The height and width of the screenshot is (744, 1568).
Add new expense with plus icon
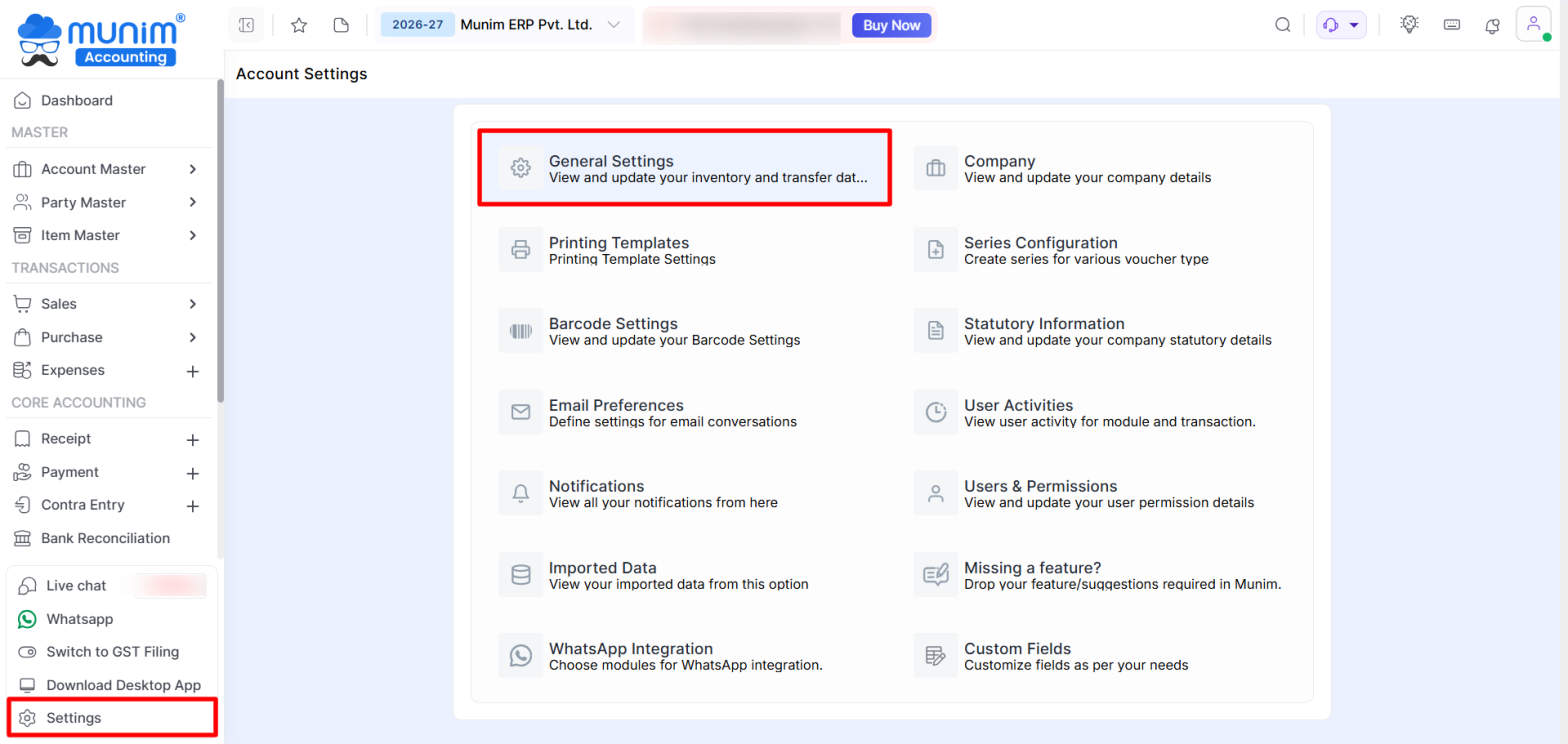pyautogui.click(x=193, y=371)
